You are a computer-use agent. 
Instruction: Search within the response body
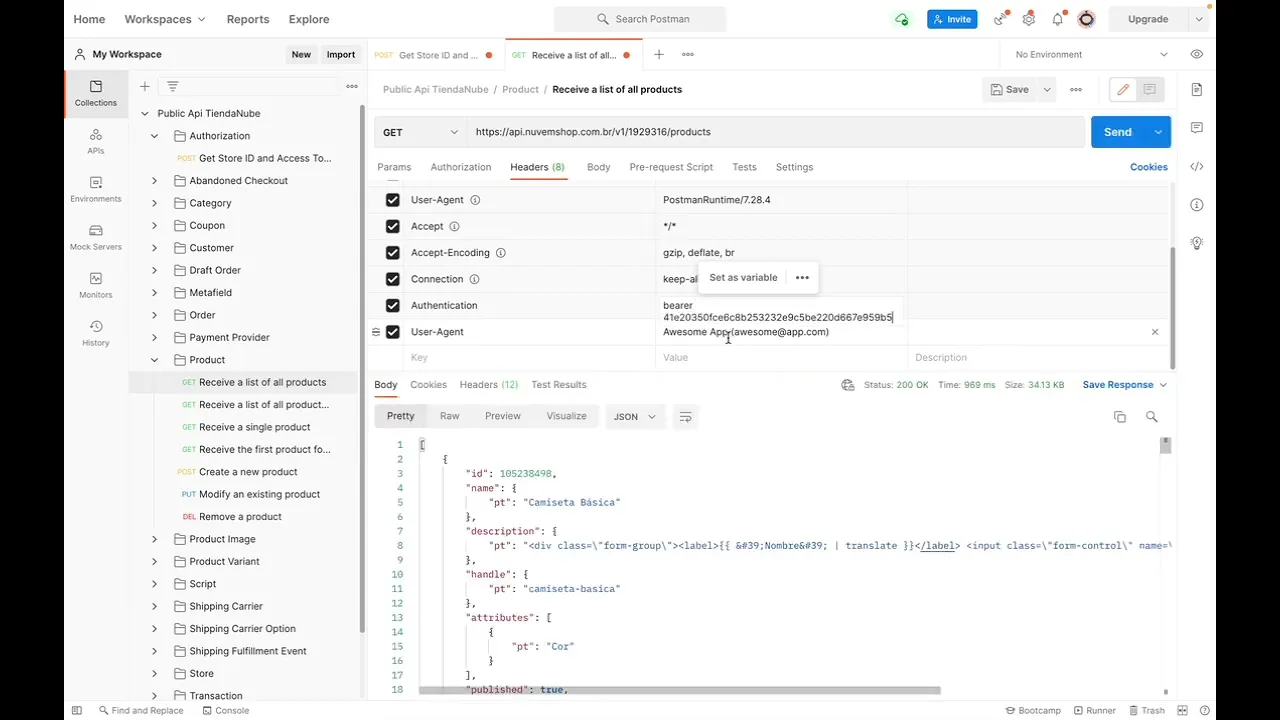pyautogui.click(x=1152, y=417)
